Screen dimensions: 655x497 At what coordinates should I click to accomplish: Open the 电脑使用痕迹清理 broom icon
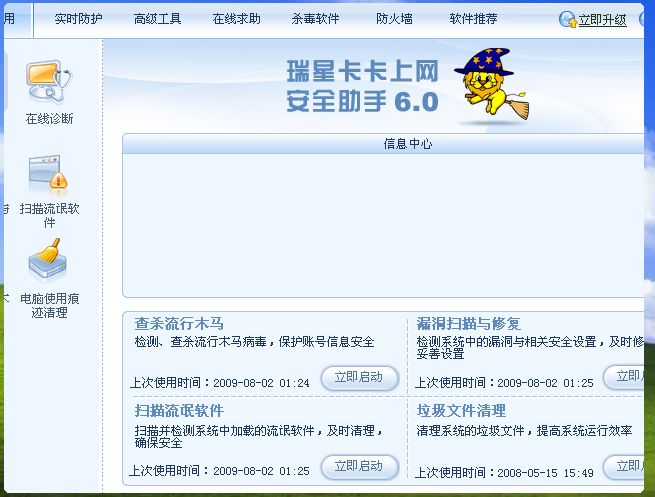coord(47,259)
